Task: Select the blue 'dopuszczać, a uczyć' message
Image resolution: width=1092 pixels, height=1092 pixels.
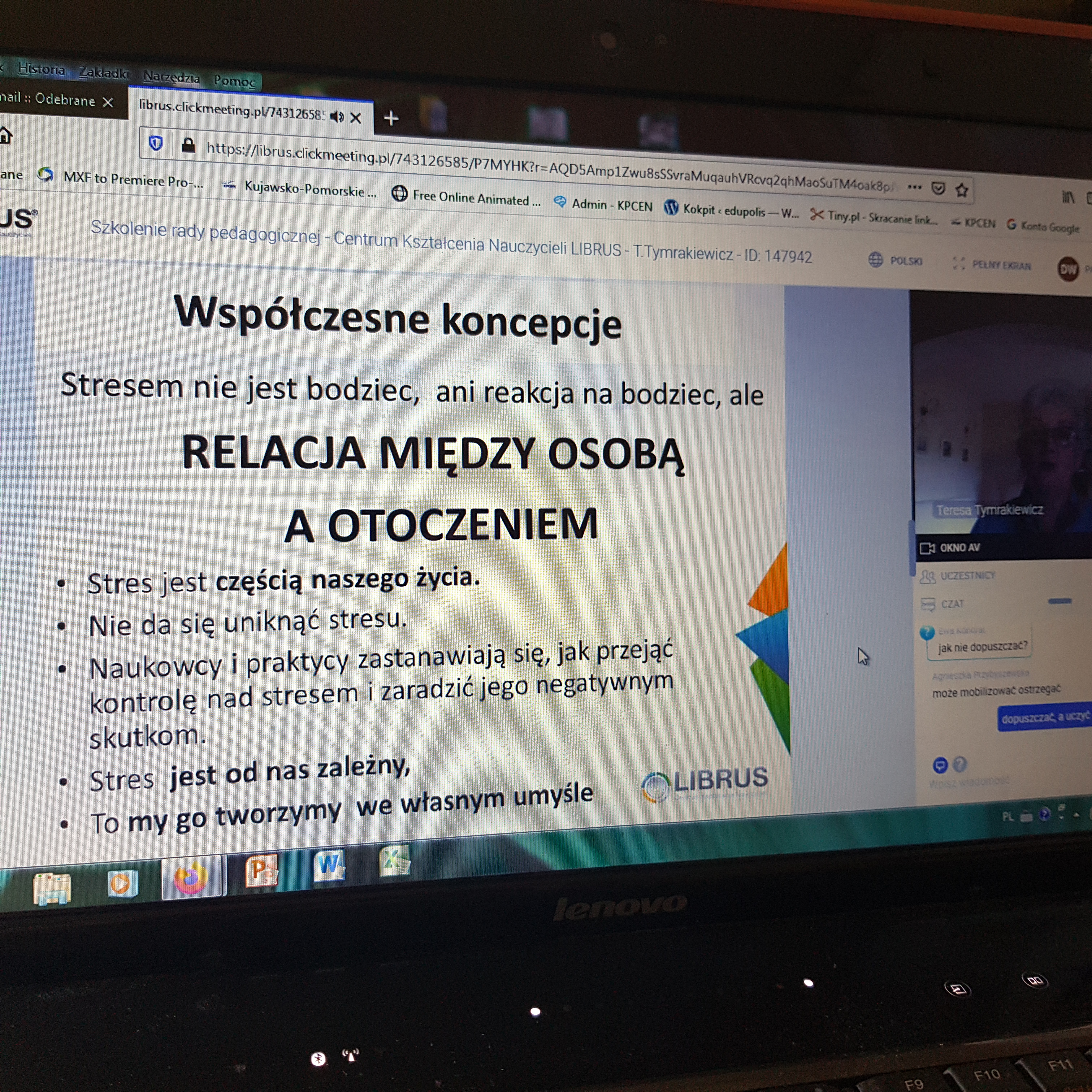Action: tap(1045, 718)
